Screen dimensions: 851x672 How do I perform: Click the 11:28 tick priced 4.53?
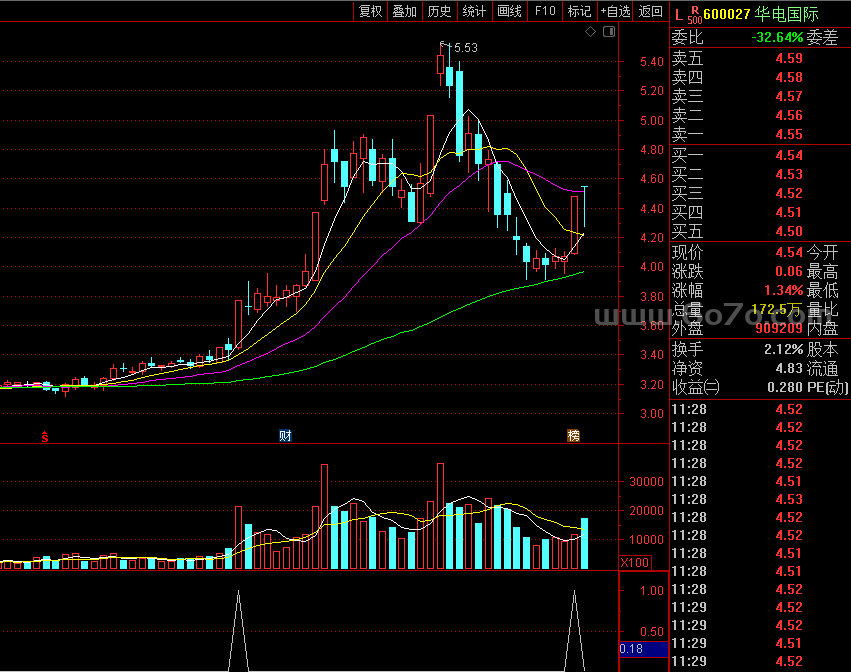[x=789, y=499]
